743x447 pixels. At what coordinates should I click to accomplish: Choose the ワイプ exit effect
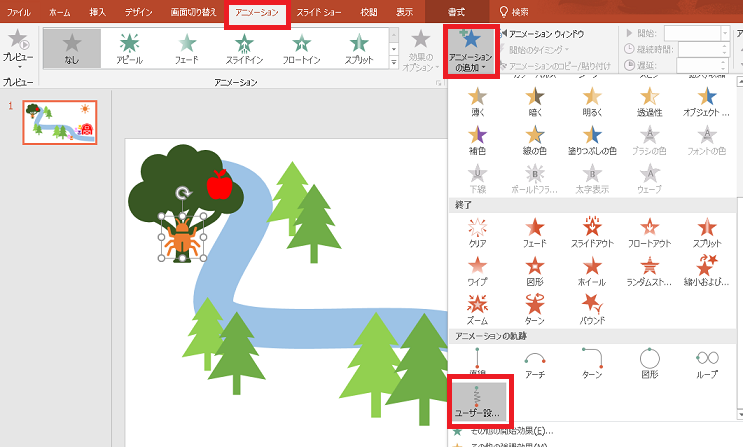click(477, 272)
